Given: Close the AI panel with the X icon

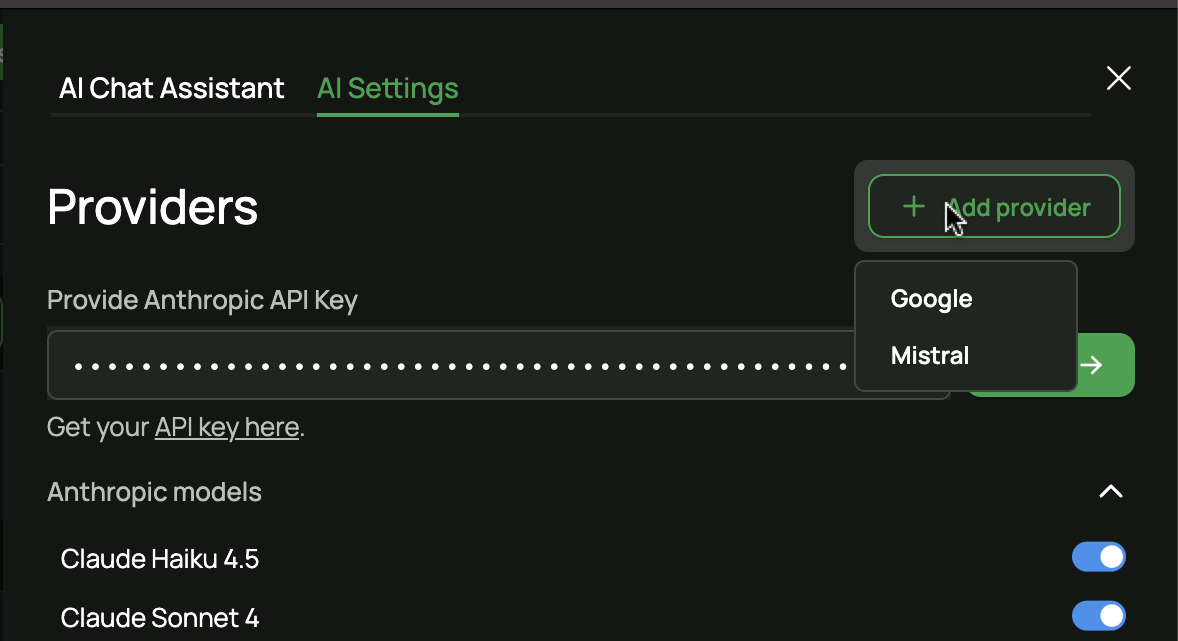Looking at the screenshot, I should tap(1118, 79).
